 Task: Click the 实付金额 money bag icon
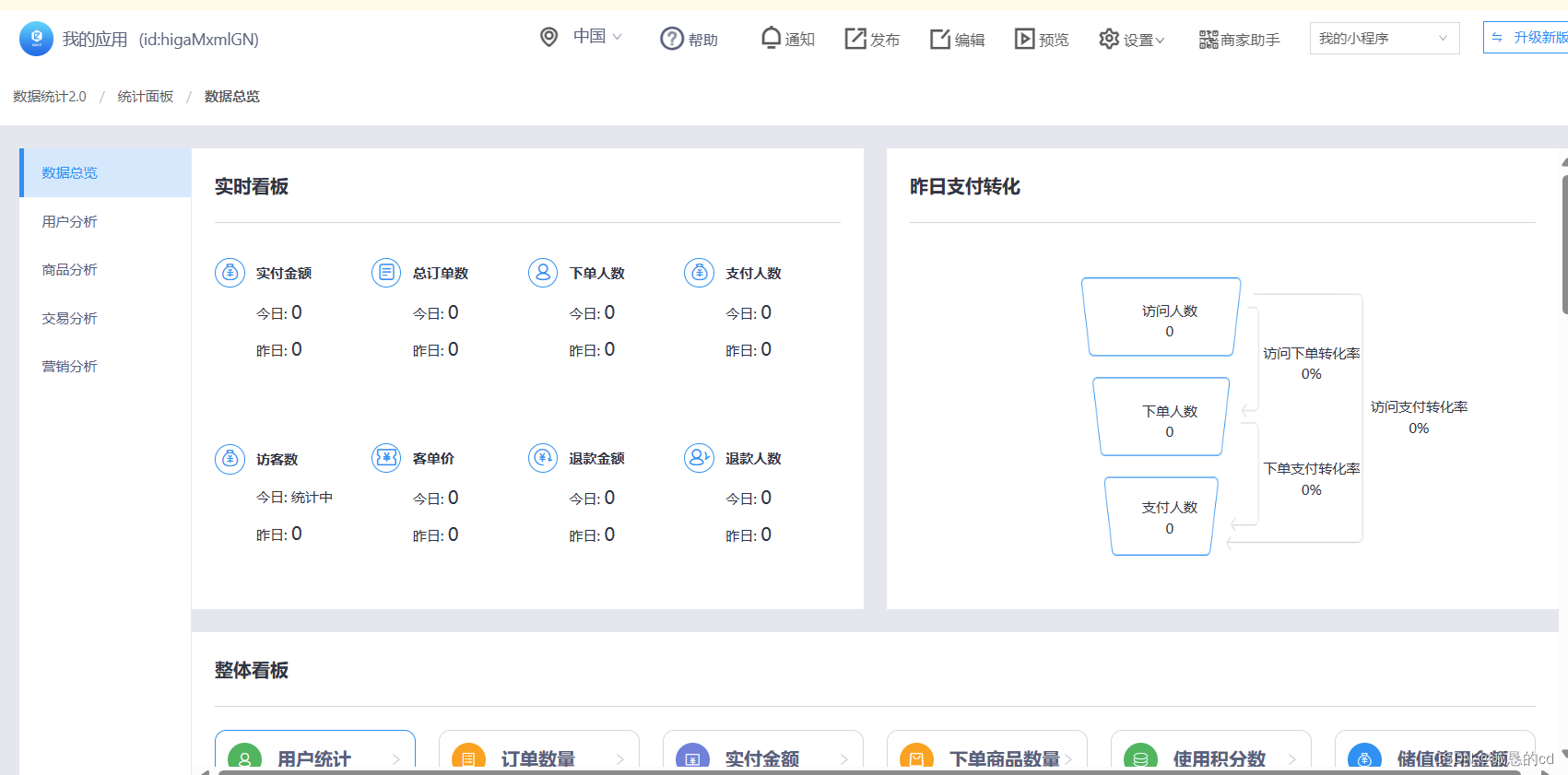230,273
